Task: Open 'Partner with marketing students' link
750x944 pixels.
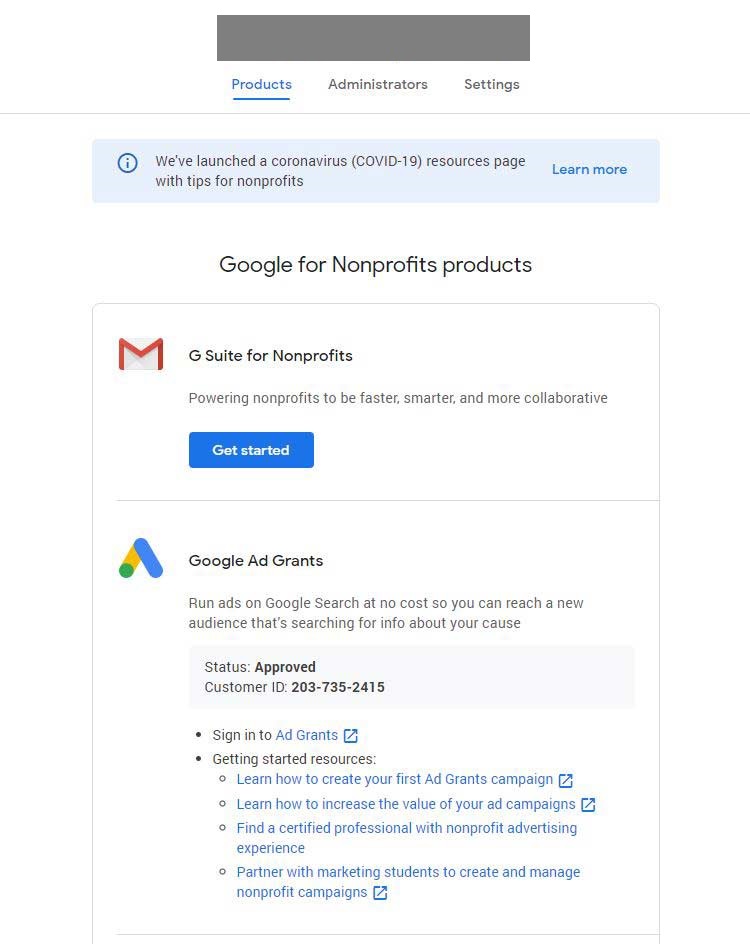Action: click(x=408, y=872)
